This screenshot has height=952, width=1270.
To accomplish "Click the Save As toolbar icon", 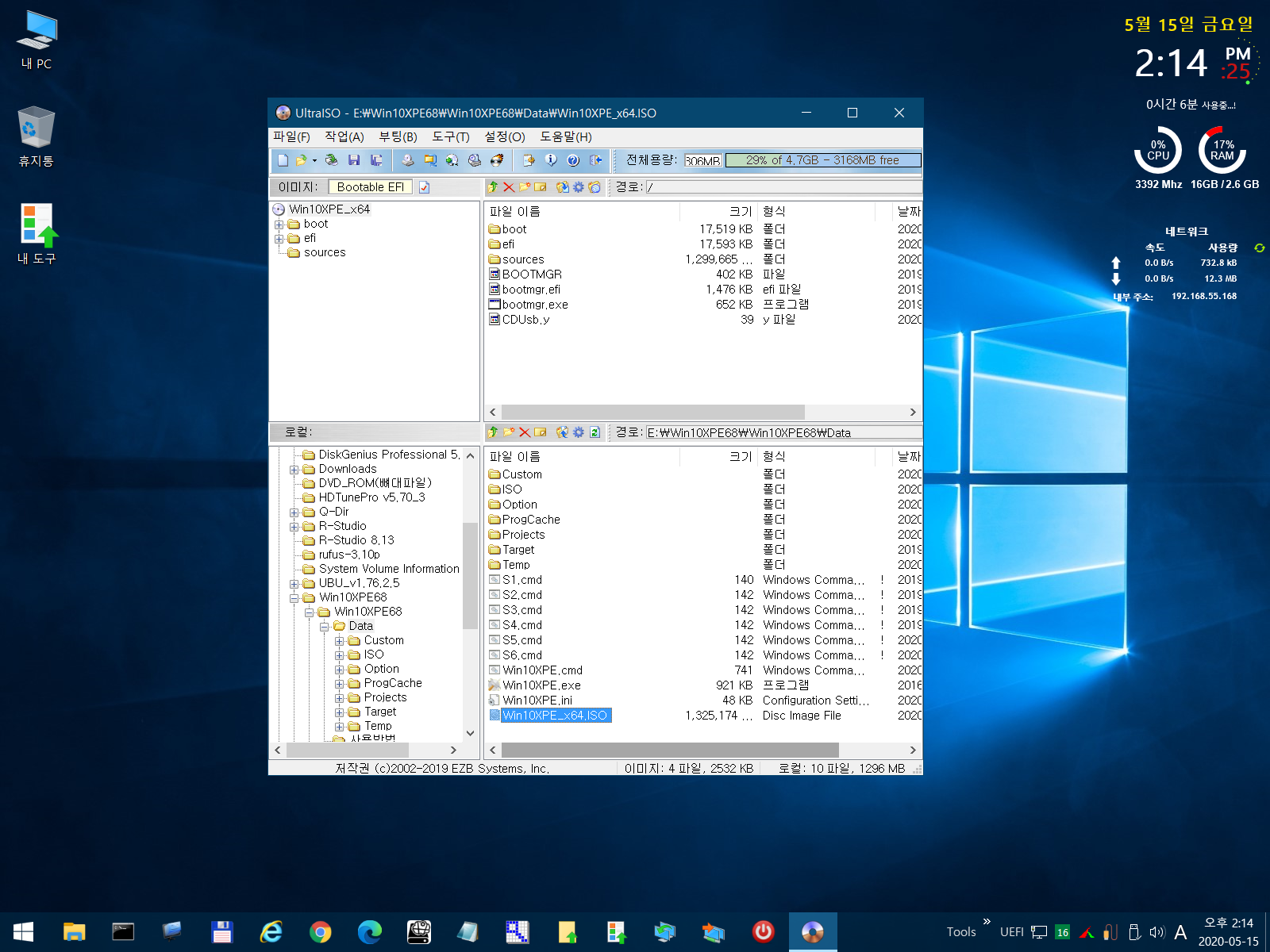I will [376, 160].
